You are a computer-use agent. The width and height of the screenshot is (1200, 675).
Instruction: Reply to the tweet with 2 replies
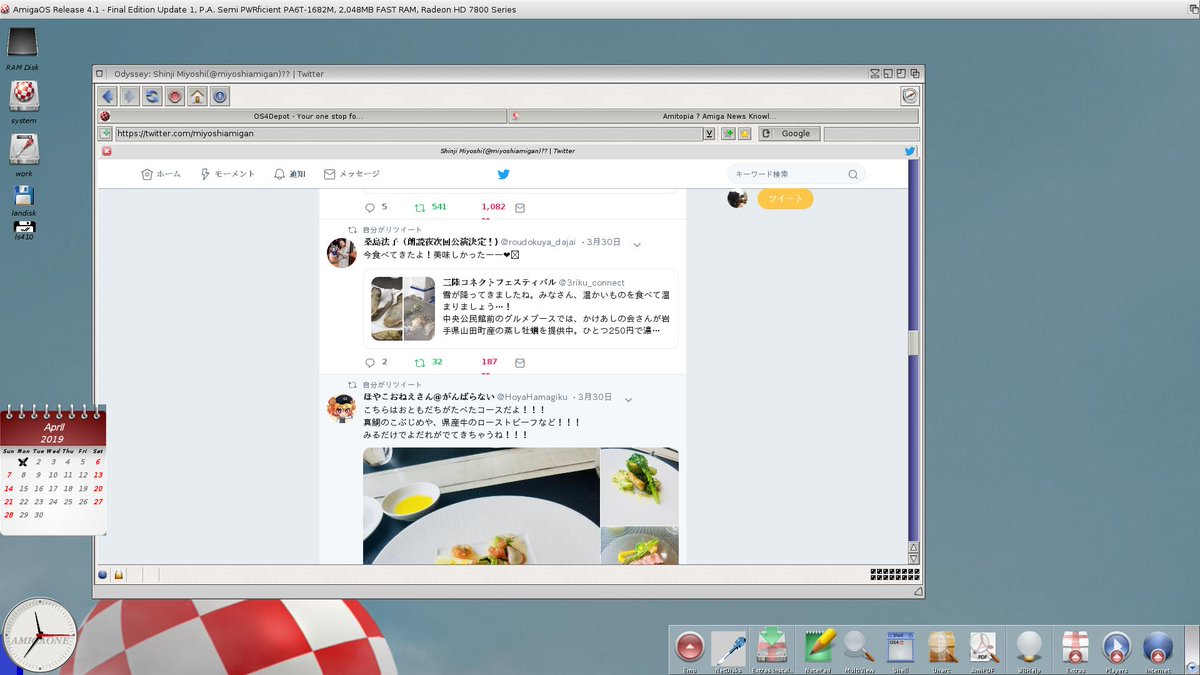[370, 362]
